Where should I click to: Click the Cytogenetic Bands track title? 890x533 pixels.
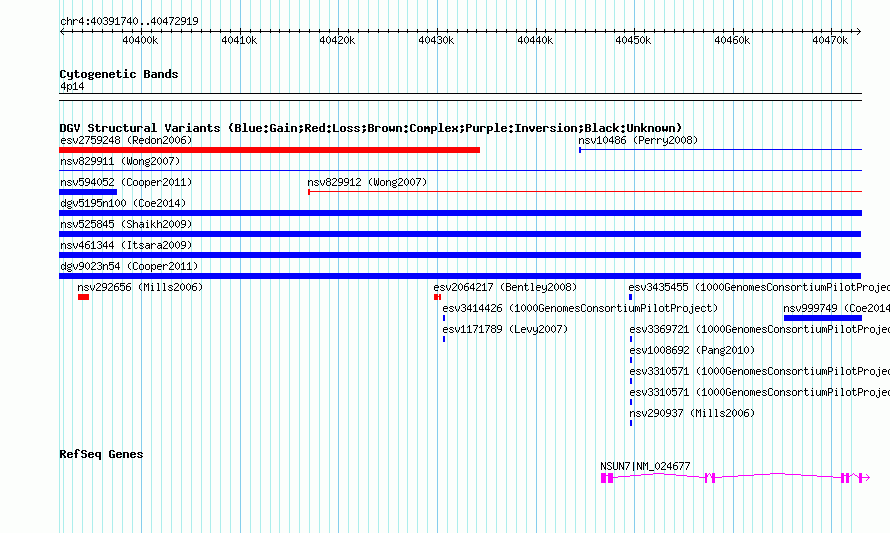[x=119, y=74]
